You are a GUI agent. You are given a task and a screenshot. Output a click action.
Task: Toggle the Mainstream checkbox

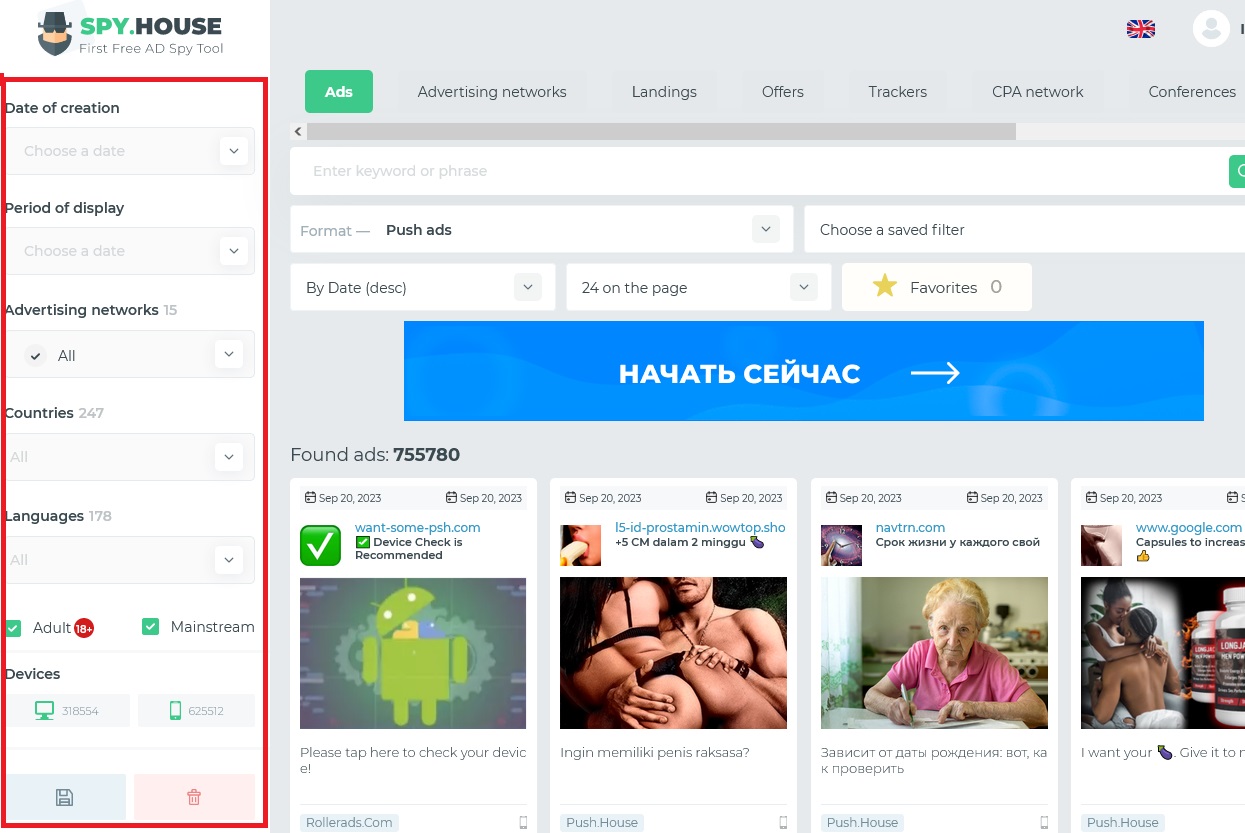[151, 627]
